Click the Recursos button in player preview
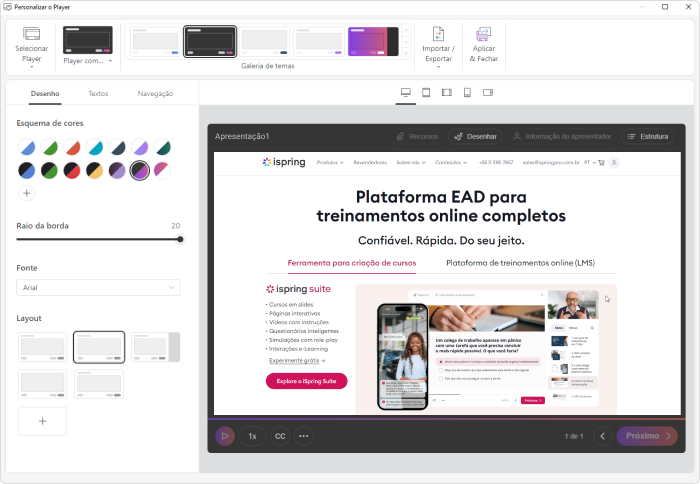This screenshot has width=700, height=484. pos(417,136)
